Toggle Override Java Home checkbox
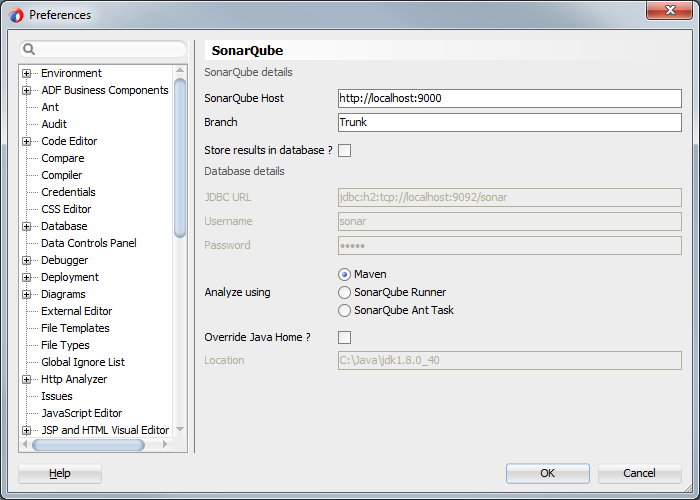700x500 pixels. click(x=345, y=338)
